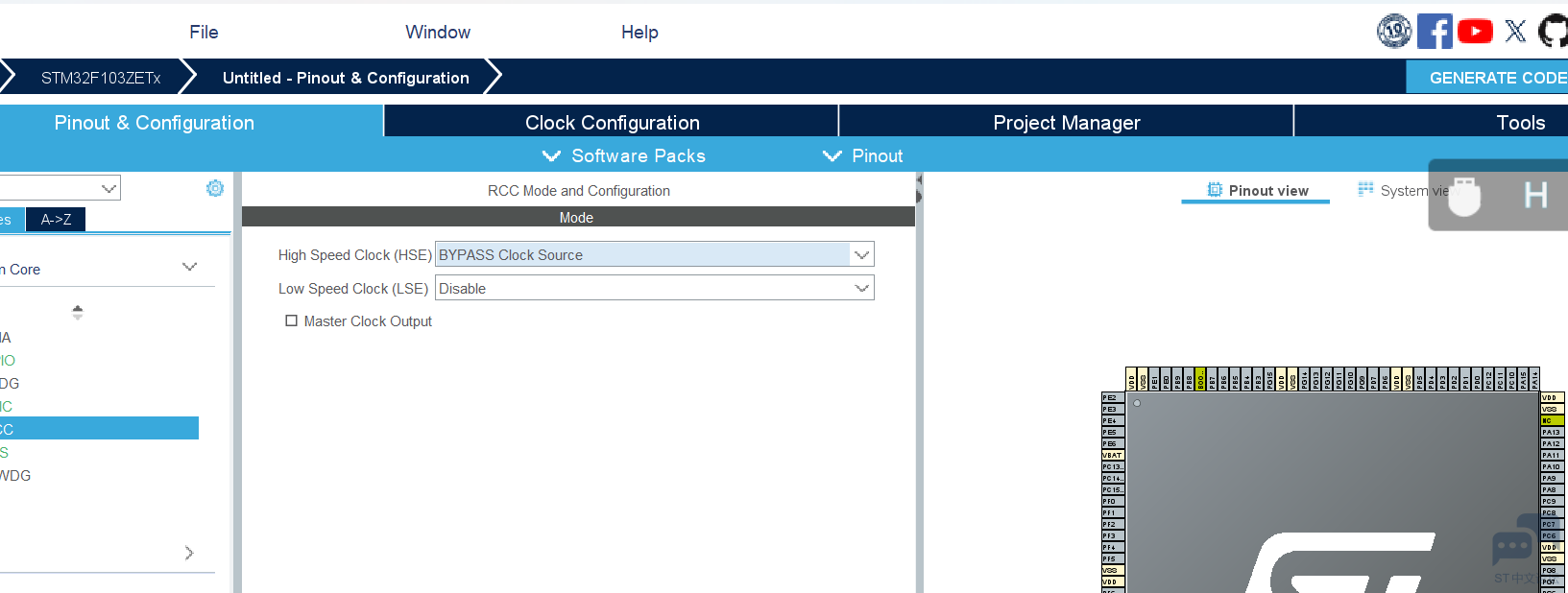Select the highlighted RCC item in peripheral list

coord(99,428)
